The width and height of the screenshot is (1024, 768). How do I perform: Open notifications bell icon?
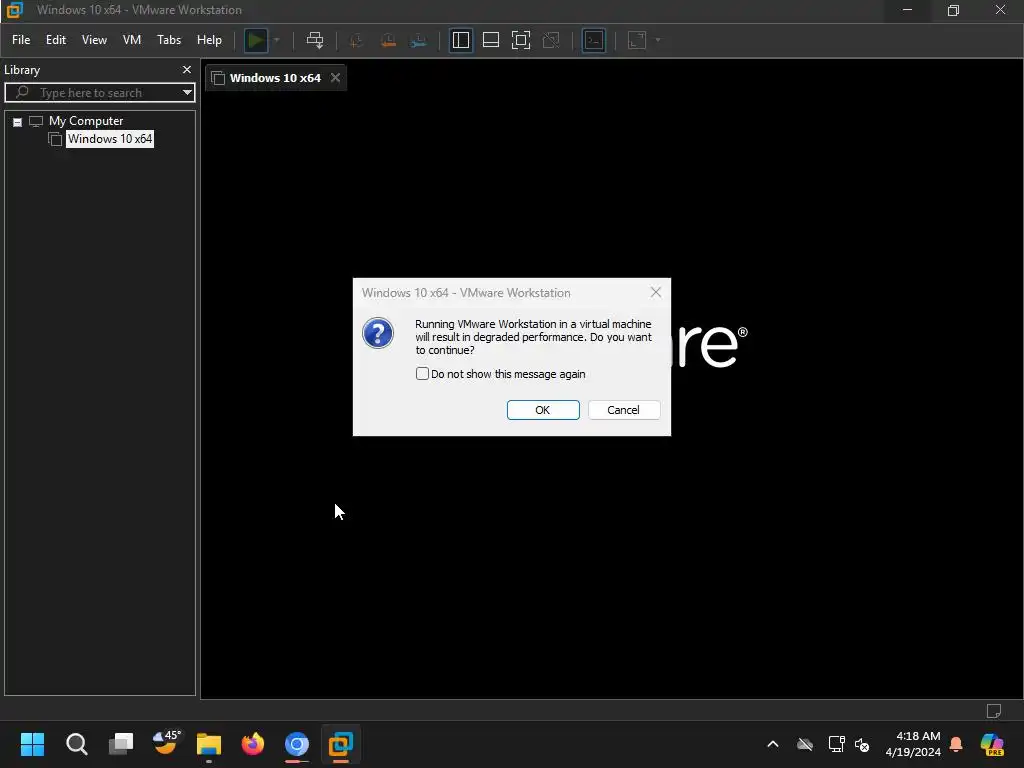pos(956,744)
